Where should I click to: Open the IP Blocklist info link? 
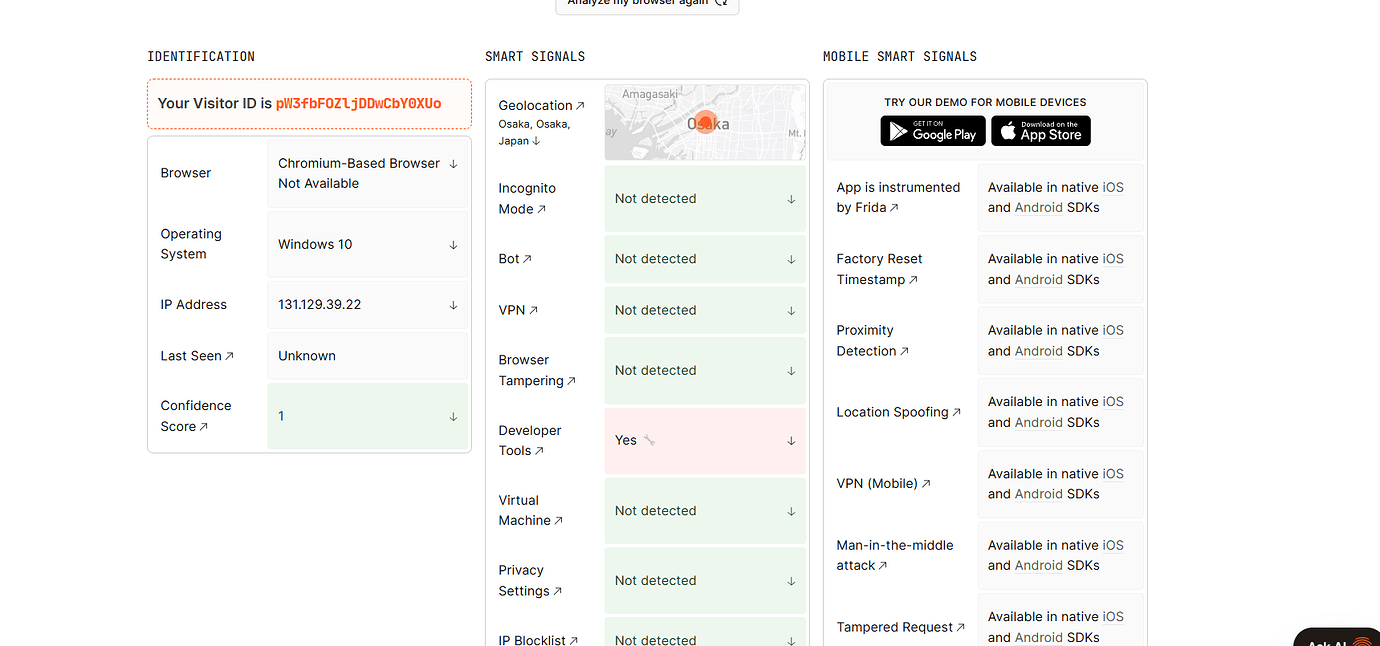[538, 640]
